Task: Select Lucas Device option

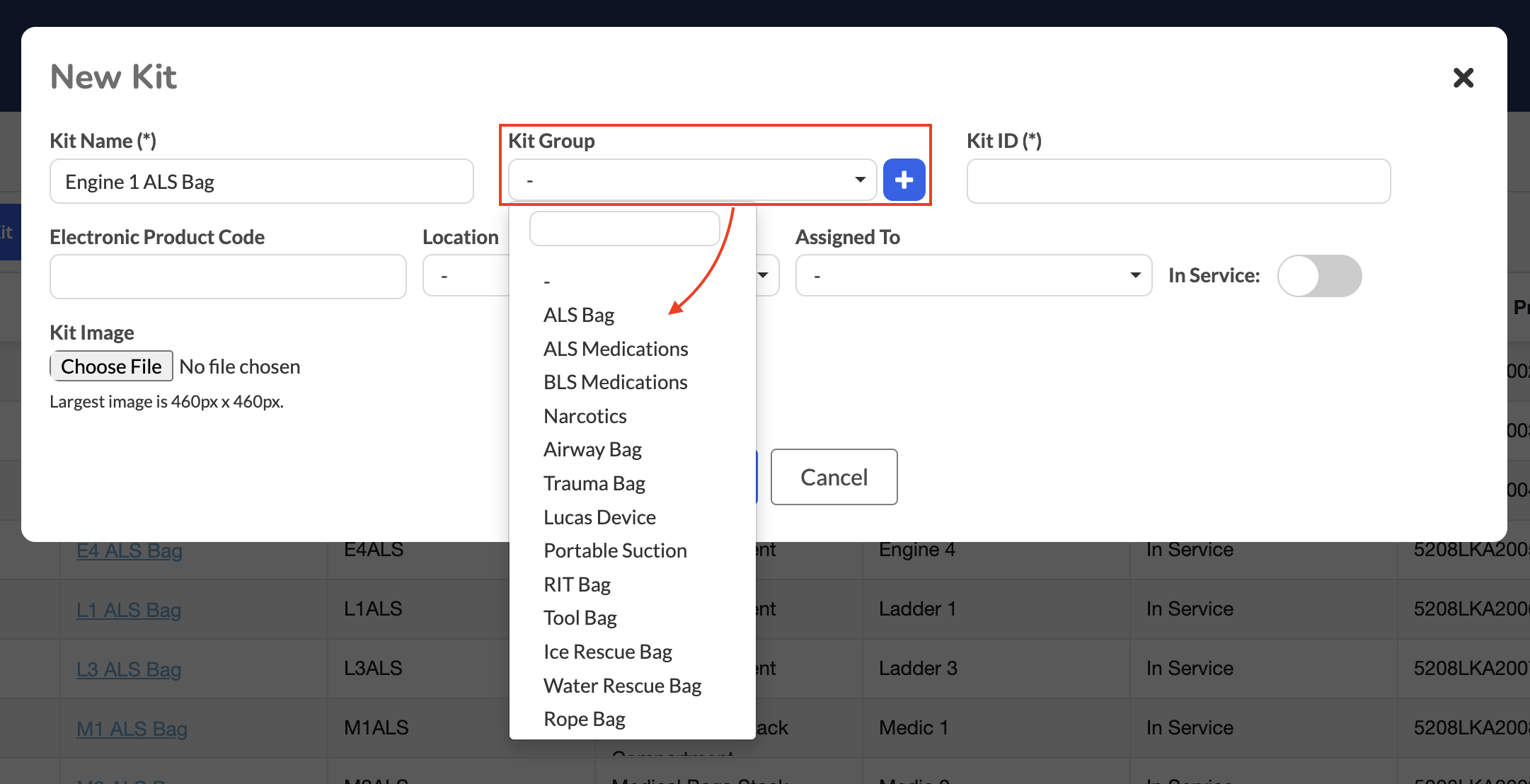Action: 599,517
